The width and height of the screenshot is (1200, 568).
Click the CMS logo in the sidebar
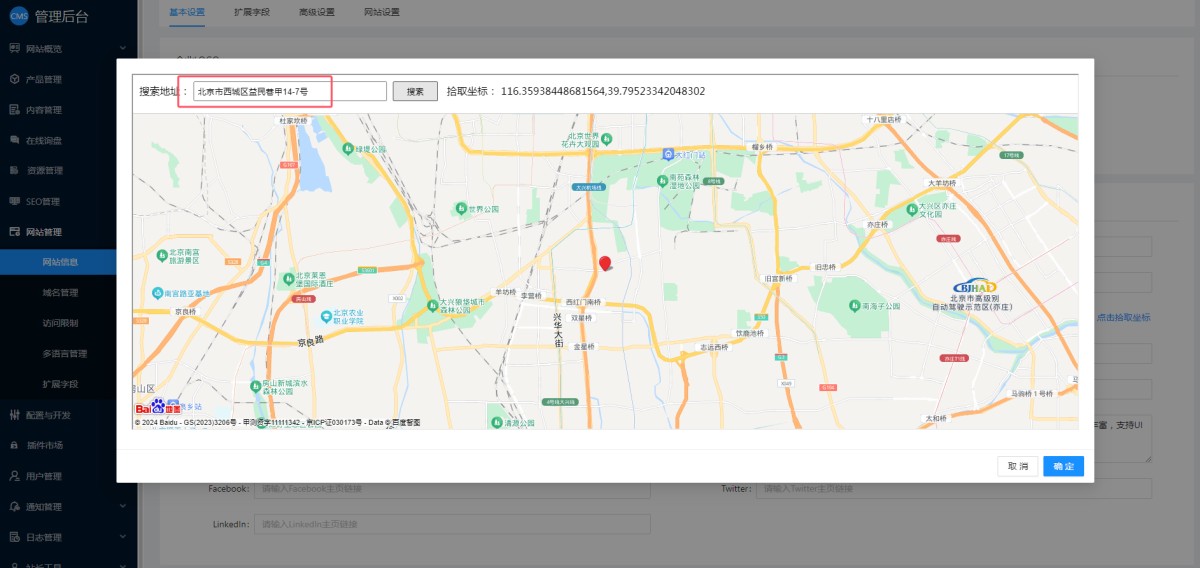(x=17, y=16)
